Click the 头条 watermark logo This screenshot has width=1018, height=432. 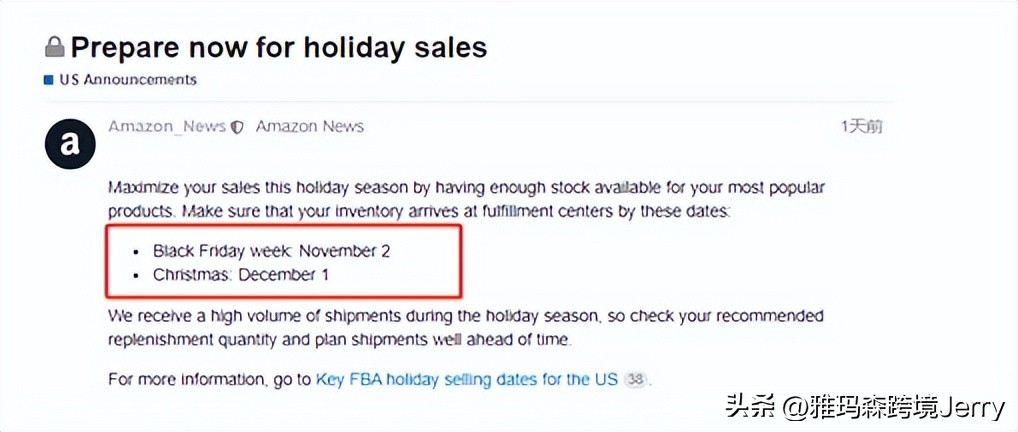pos(748,408)
